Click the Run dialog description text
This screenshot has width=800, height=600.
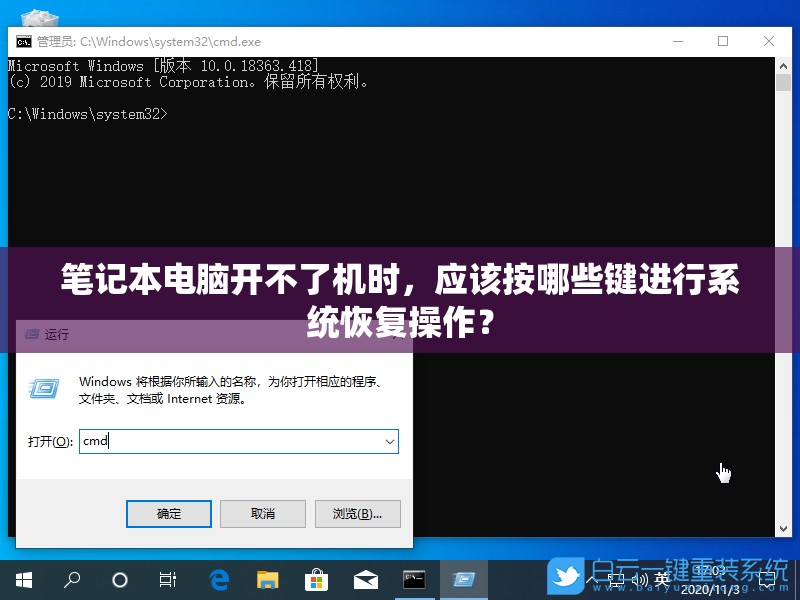(231, 390)
